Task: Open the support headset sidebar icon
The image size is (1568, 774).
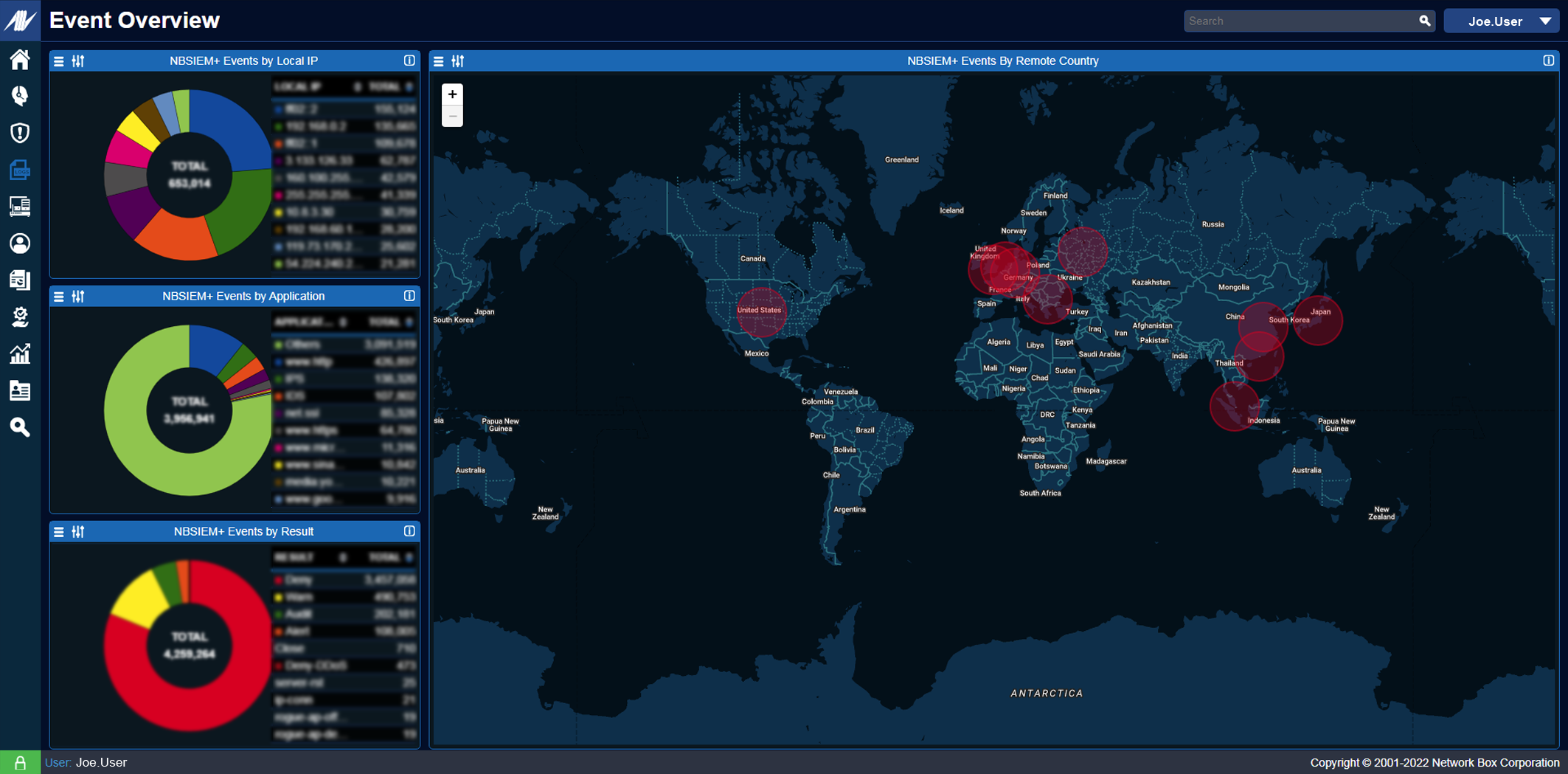Action: [20, 96]
